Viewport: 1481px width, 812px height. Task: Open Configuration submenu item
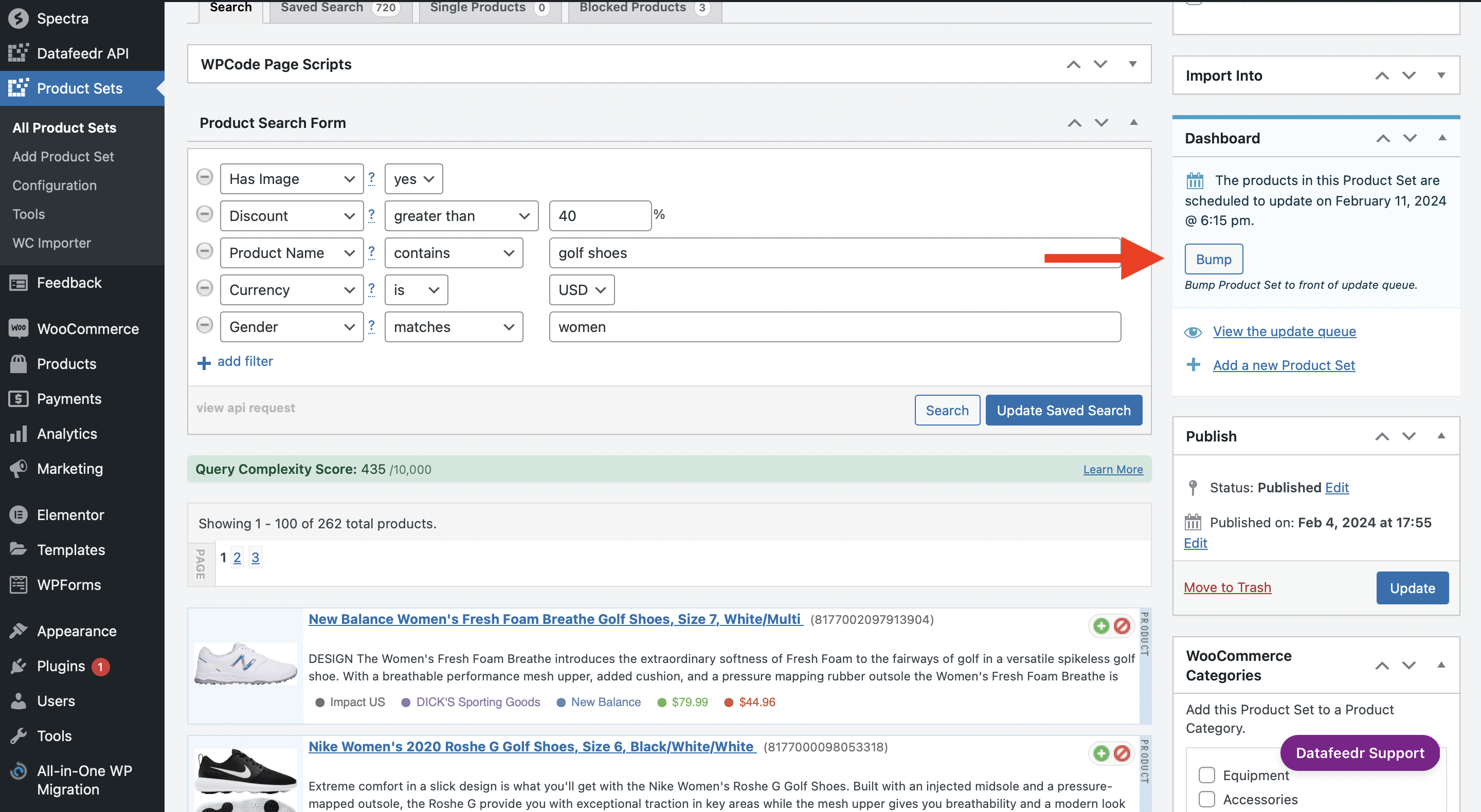click(55, 185)
